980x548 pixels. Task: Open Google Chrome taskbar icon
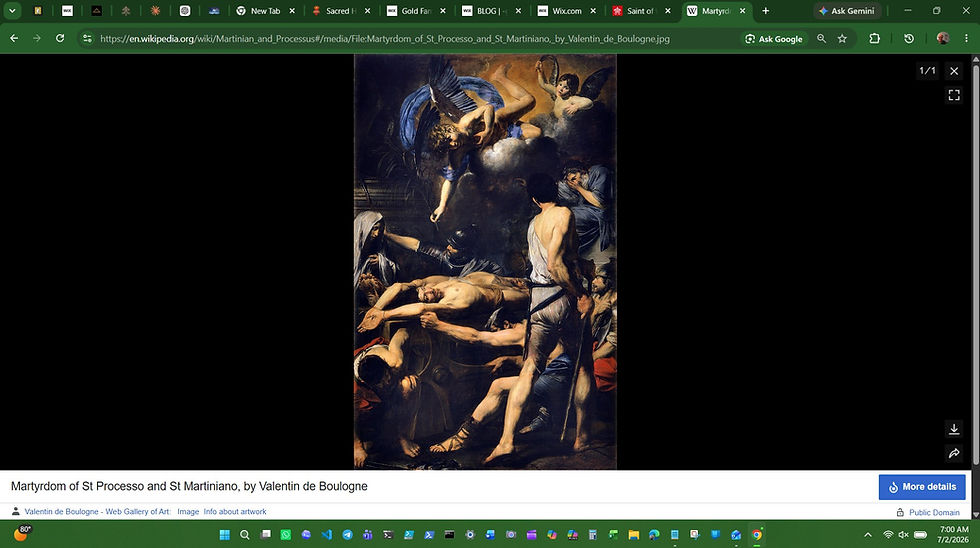pos(757,534)
